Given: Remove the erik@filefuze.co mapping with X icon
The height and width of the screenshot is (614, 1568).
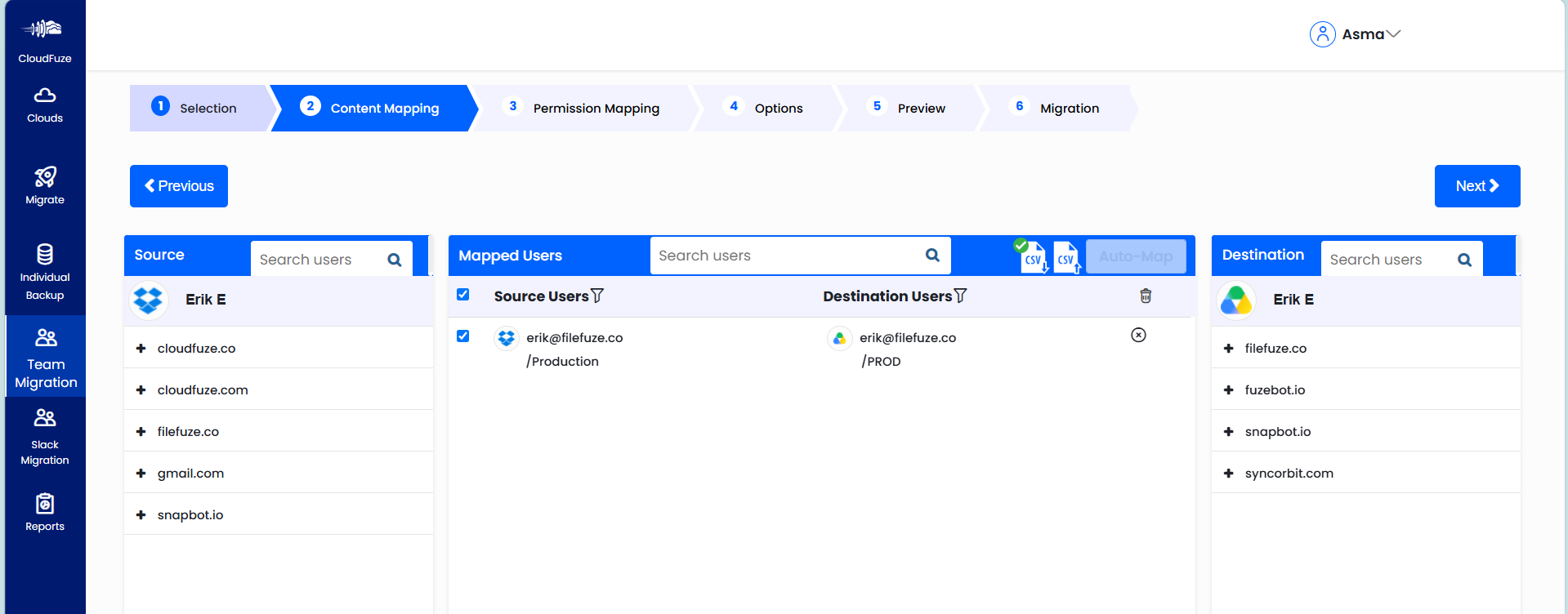Looking at the screenshot, I should (1138, 335).
